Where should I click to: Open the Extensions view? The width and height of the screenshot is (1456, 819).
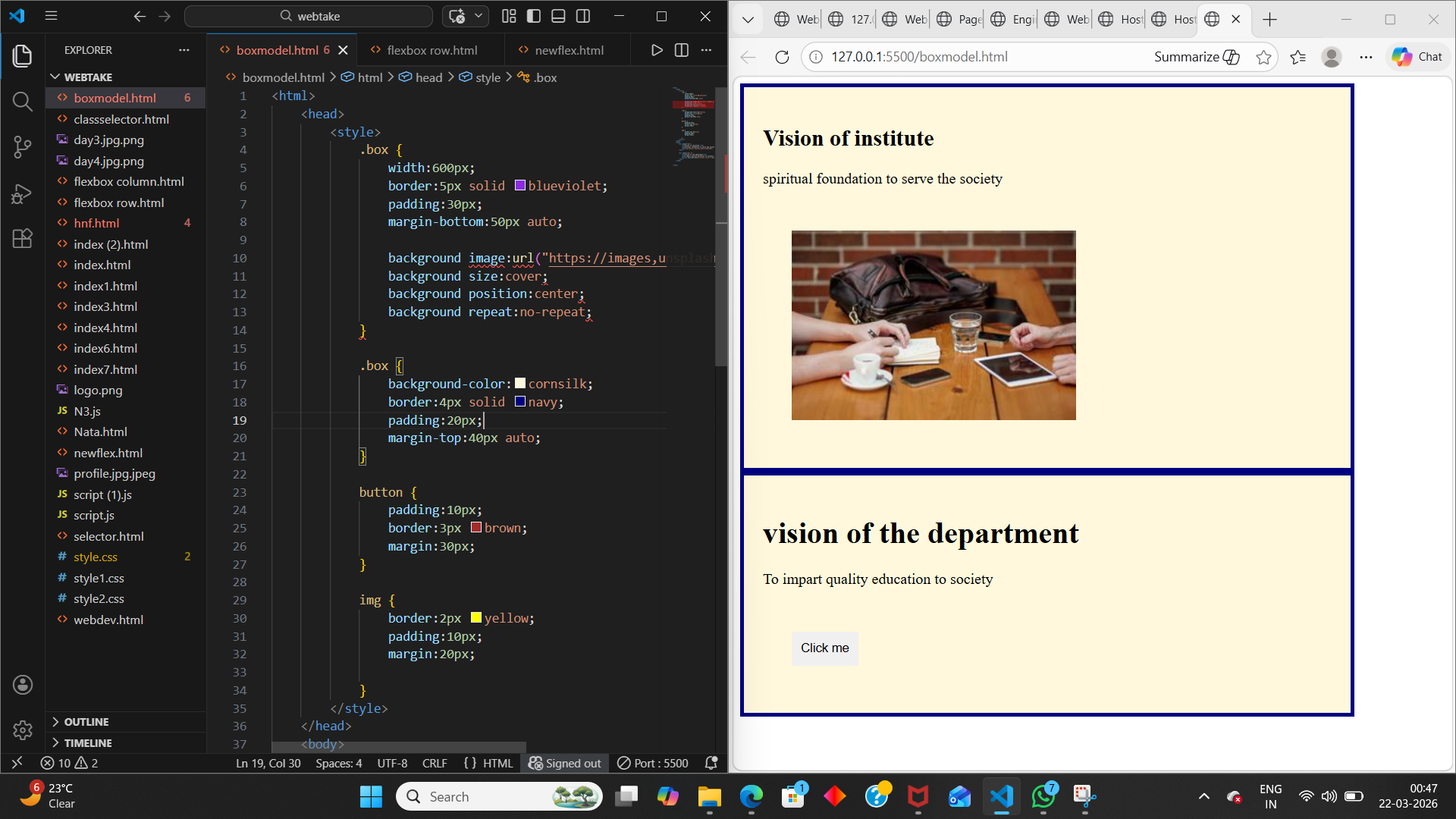pos(22,238)
